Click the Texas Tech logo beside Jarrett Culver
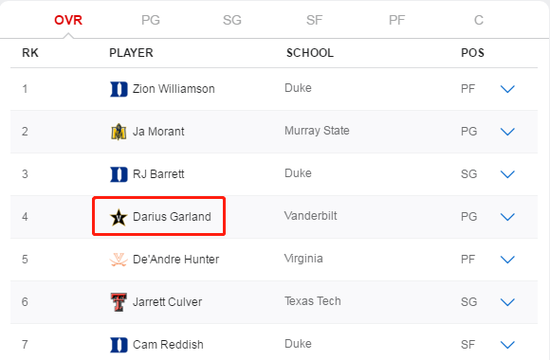Screen dimensions: 550x360 (119, 302)
